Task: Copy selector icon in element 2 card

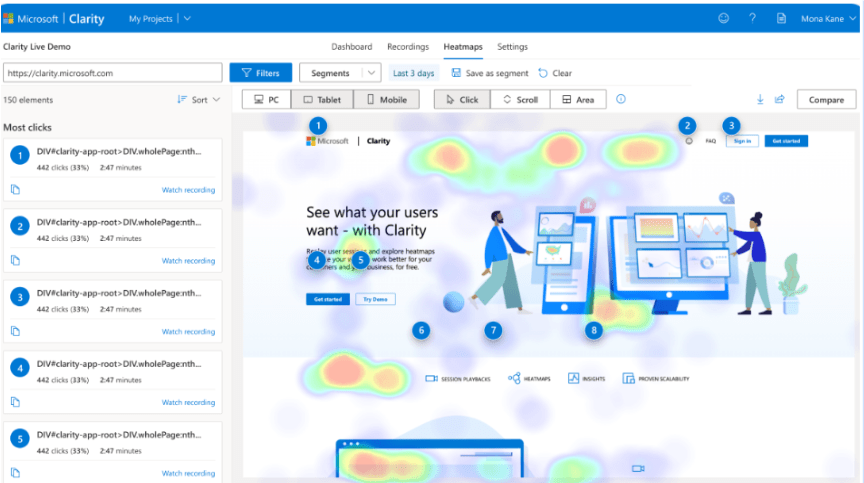Action: (x=15, y=261)
